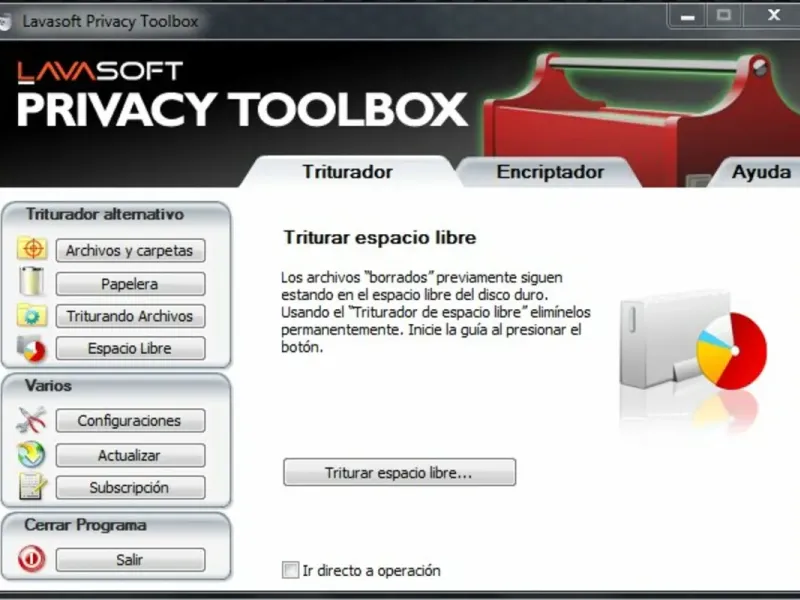The height and width of the screenshot is (600, 800).
Task: Click the globe refresh icon beside Actualizar
Action: 32,455
